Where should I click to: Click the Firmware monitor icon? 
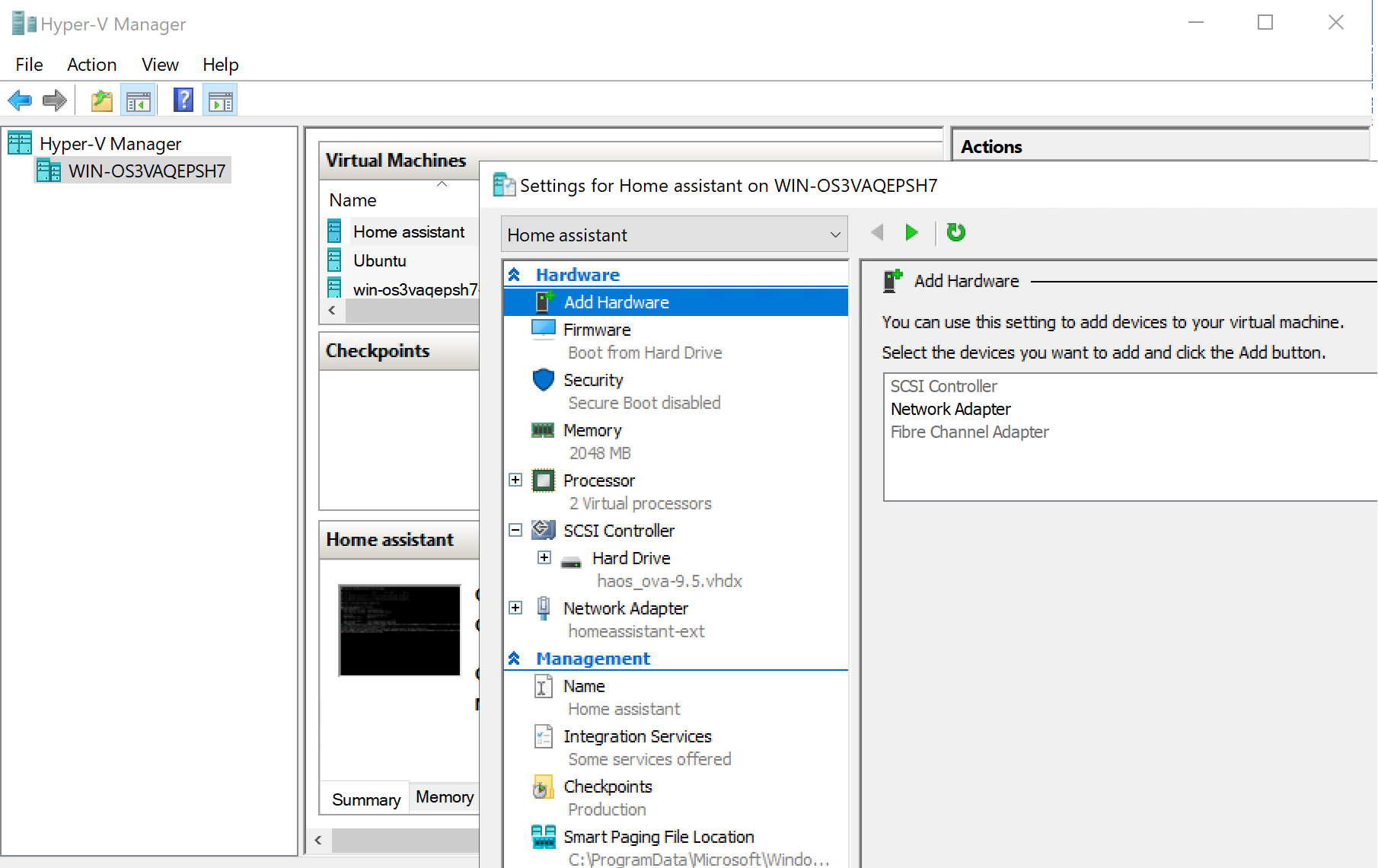pyautogui.click(x=543, y=329)
